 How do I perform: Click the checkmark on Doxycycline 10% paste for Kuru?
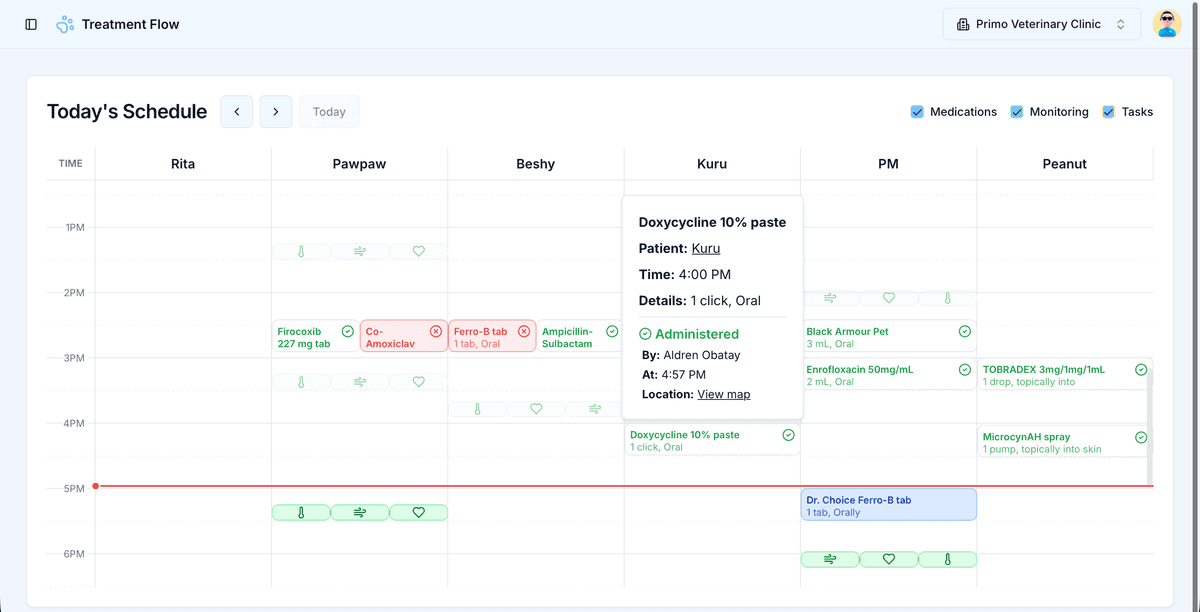pos(788,435)
